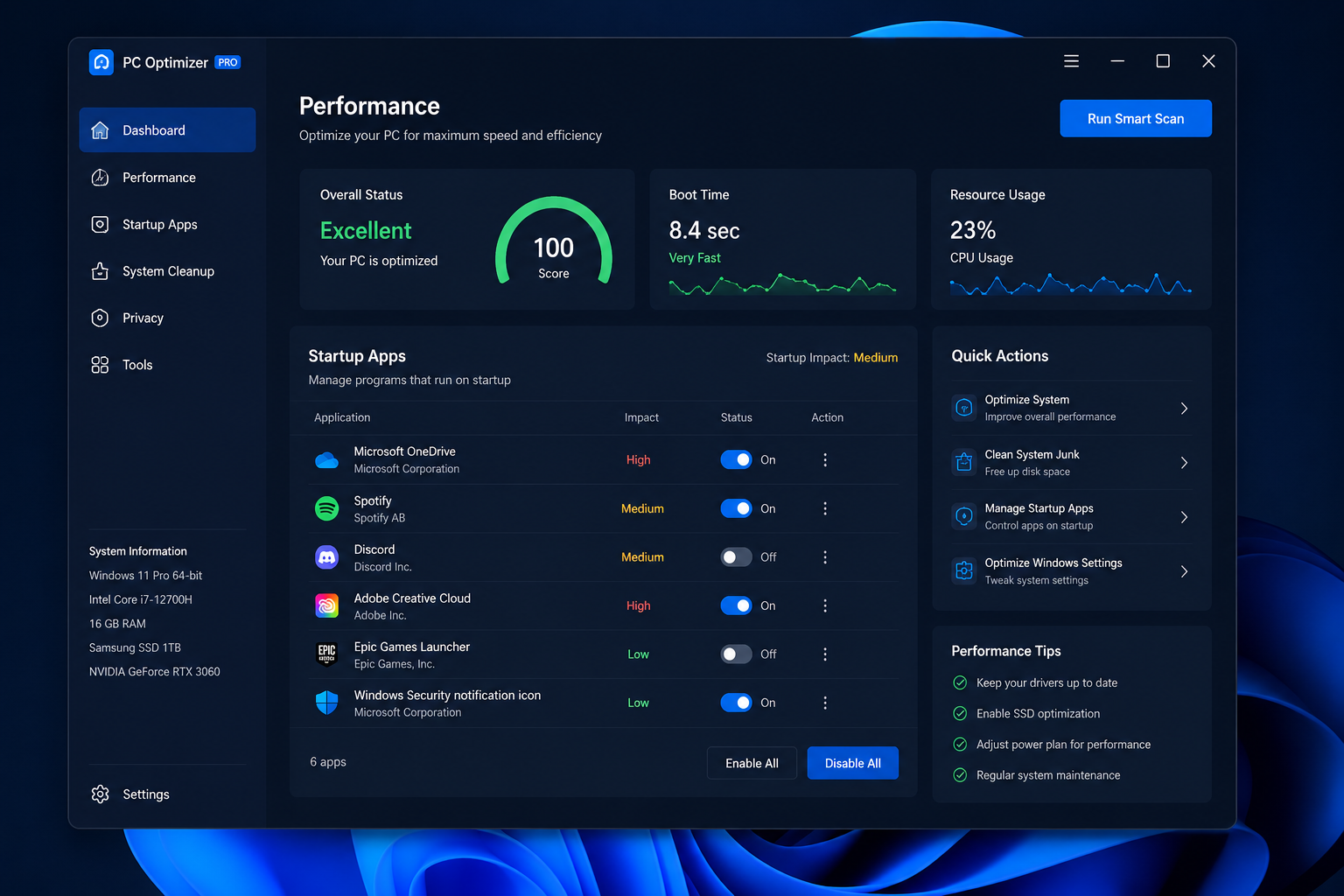The image size is (1344, 896).
Task: Click checkmark beside Regular system maintenance
Action: tap(960, 775)
